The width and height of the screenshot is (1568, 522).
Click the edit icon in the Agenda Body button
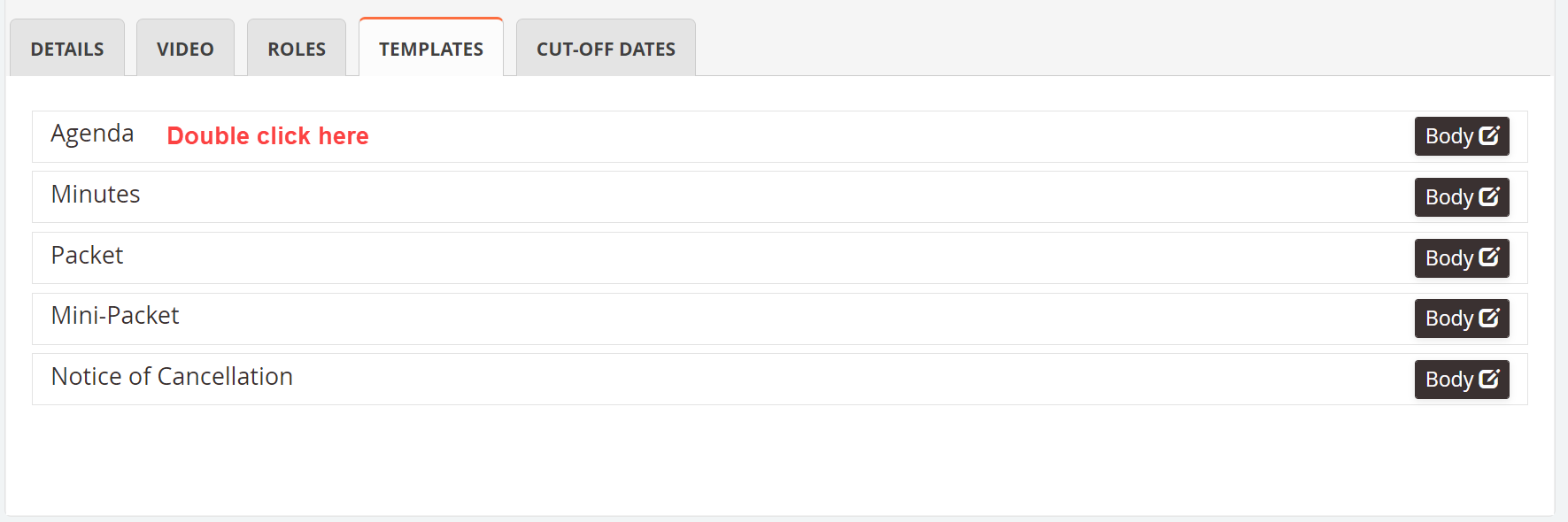coord(1489,135)
